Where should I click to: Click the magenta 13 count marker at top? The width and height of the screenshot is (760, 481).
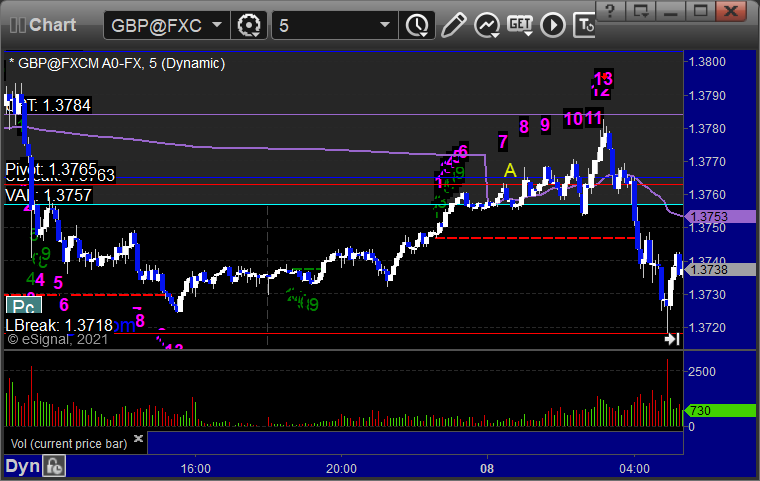pos(604,78)
